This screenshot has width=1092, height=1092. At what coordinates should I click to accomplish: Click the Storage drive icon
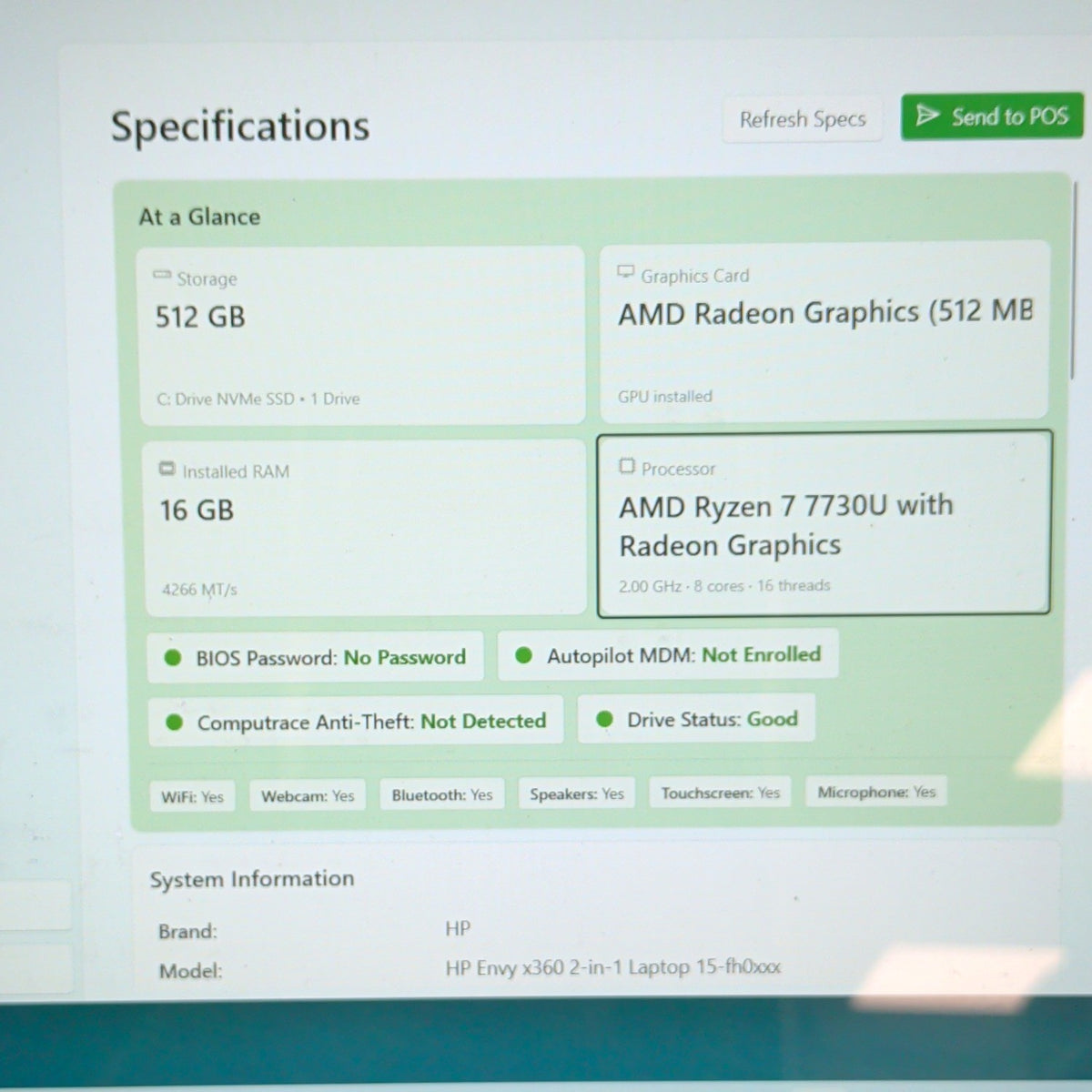(x=162, y=274)
